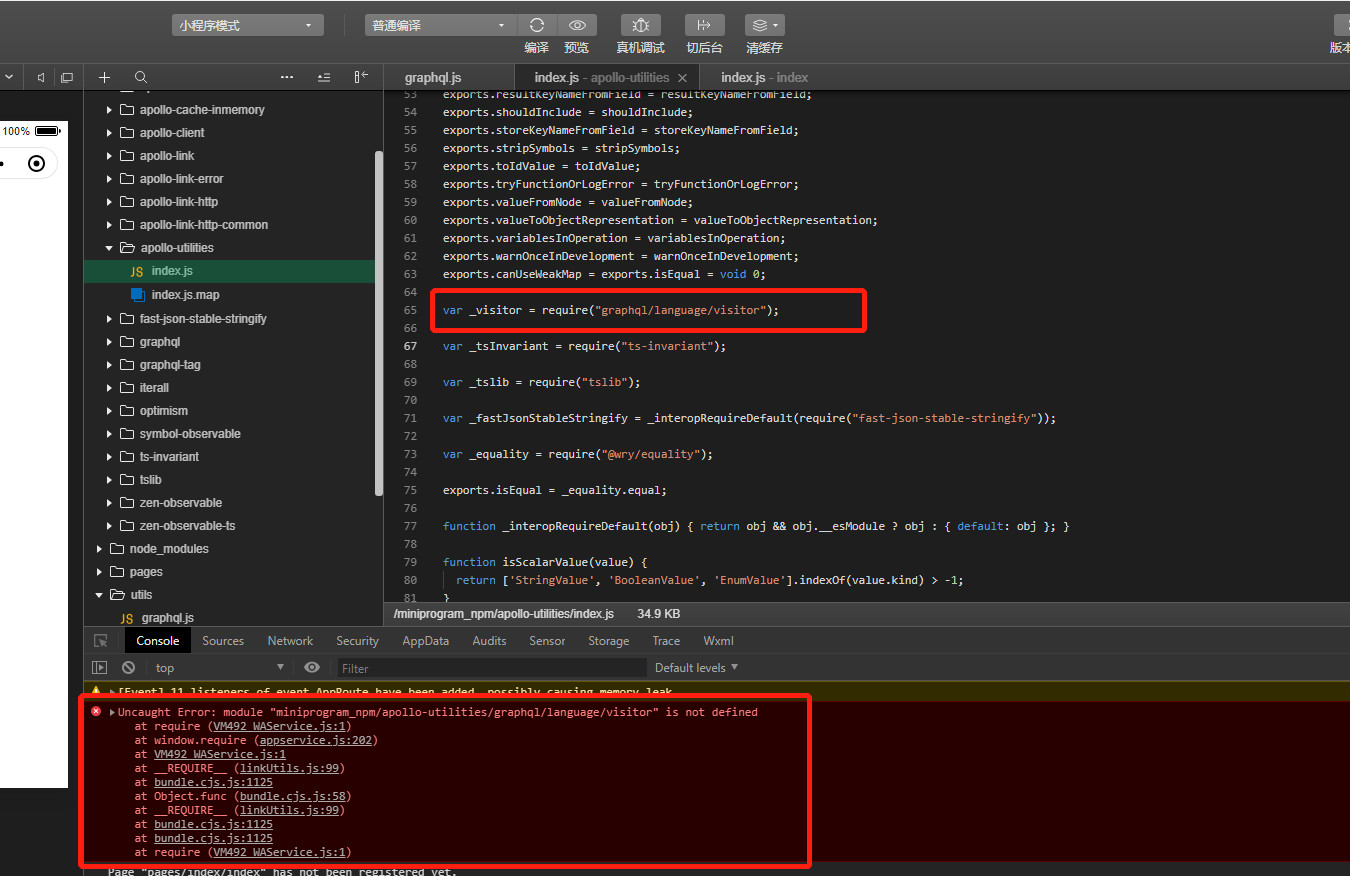Viewport: 1350px width, 876px height.
Task: Toggle the console sidebar panel
Action: [99, 668]
